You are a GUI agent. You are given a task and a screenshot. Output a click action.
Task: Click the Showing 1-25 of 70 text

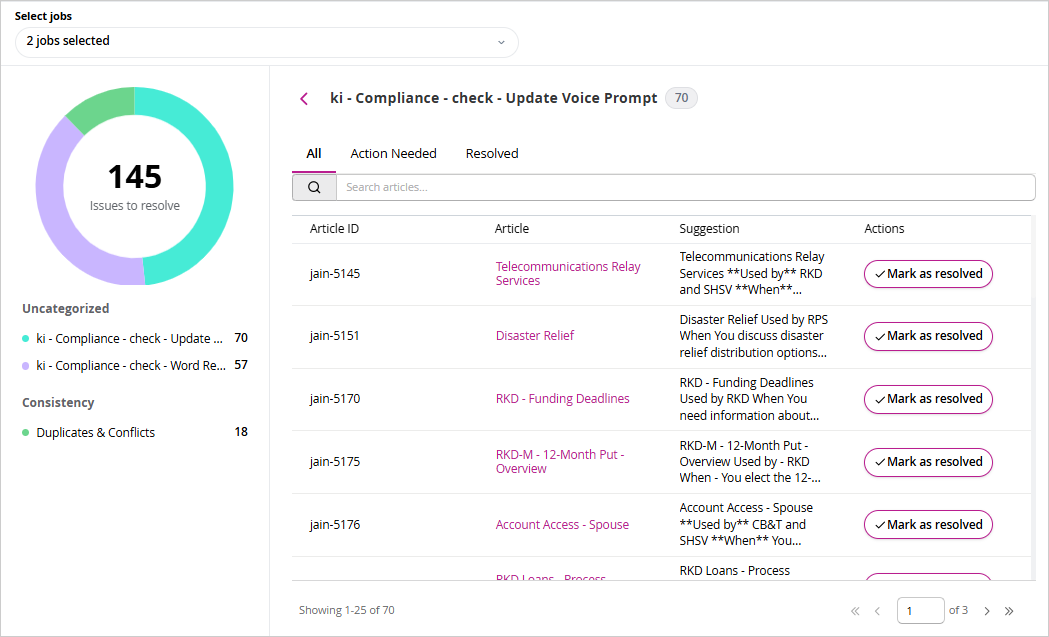[347, 610]
